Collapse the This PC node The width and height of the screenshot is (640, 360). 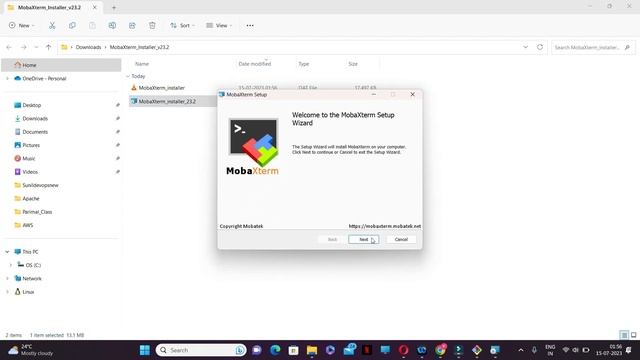(x=7, y=252)
